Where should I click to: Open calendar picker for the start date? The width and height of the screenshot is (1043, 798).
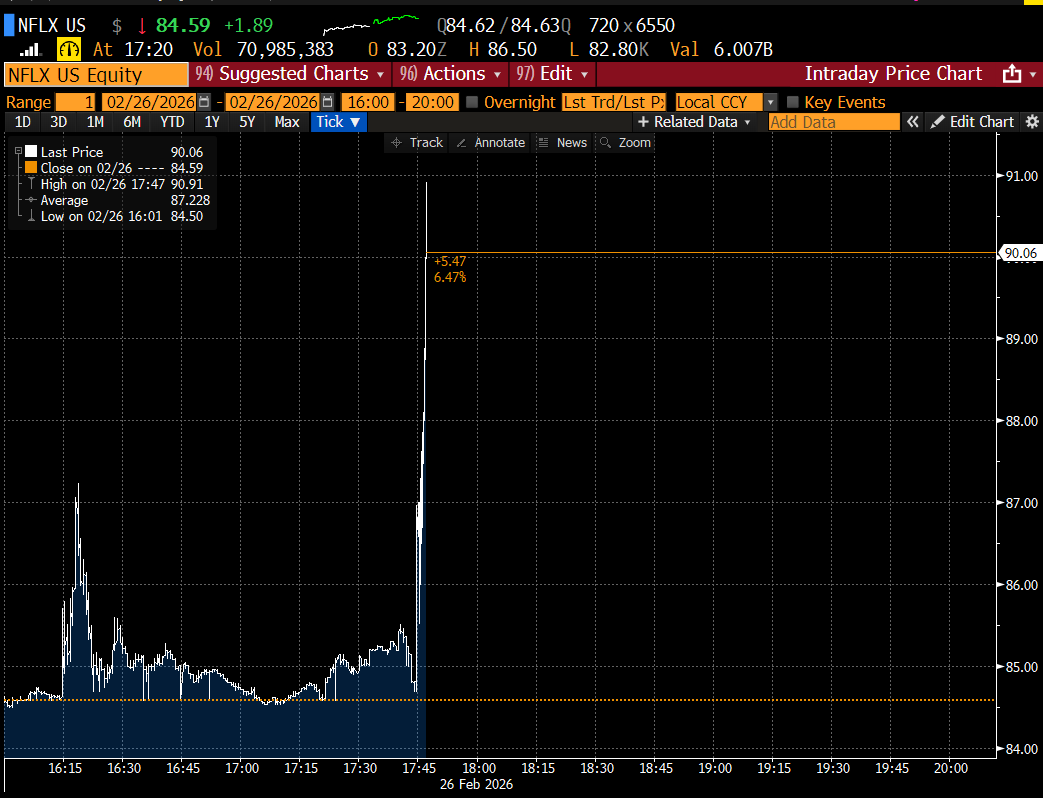[x=204, y=102]
